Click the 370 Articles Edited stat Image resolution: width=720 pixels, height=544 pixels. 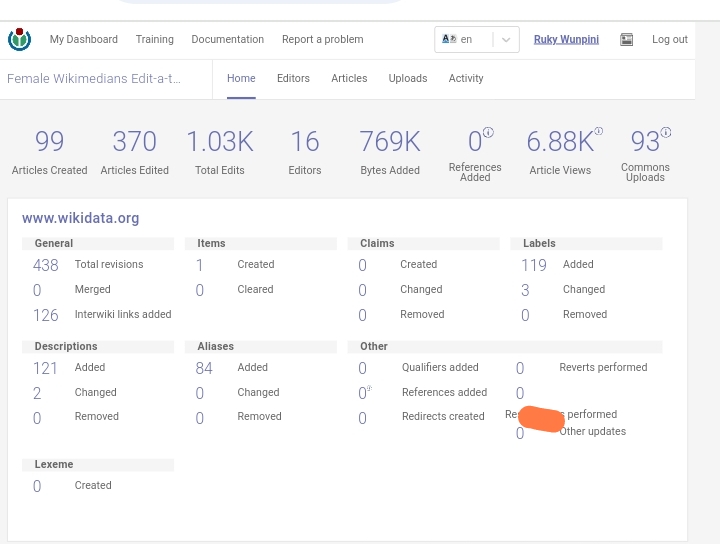(x=135, y=152)
